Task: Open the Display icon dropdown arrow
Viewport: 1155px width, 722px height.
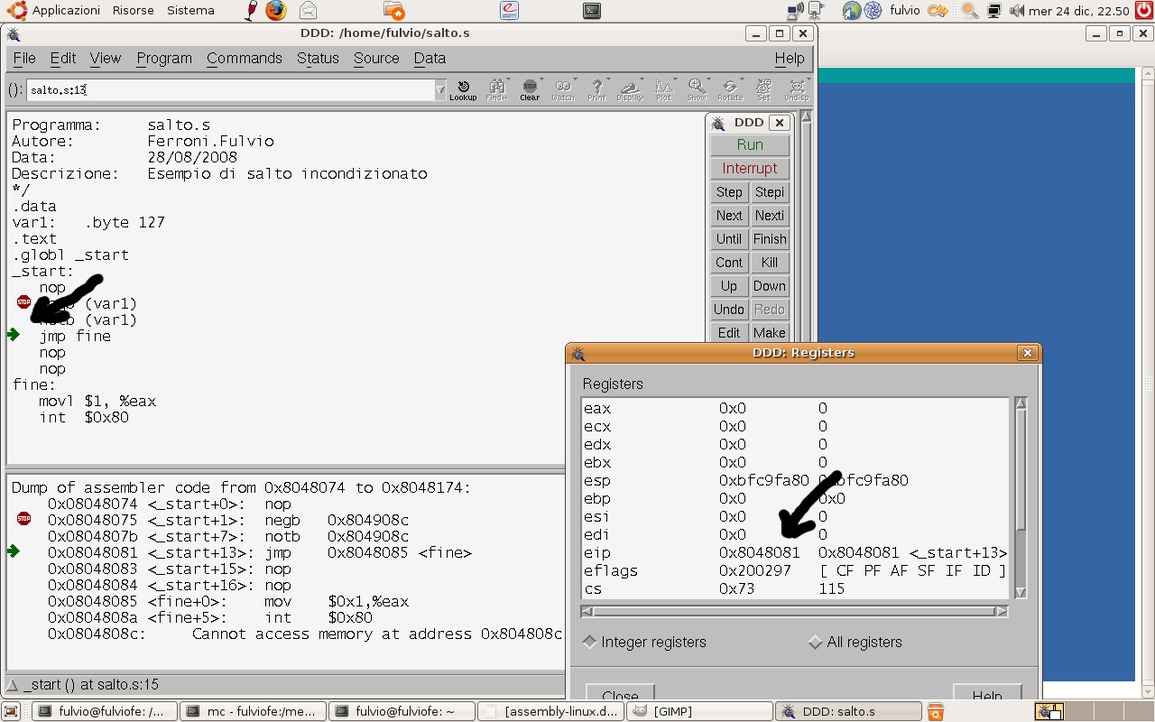Action: pyautogui.click(x=642, y=80)
